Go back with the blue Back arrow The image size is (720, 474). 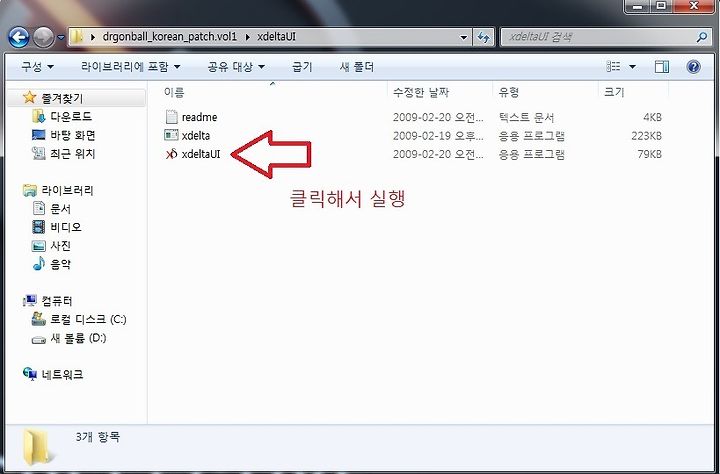pyautogui.click(x=19, y=37)
